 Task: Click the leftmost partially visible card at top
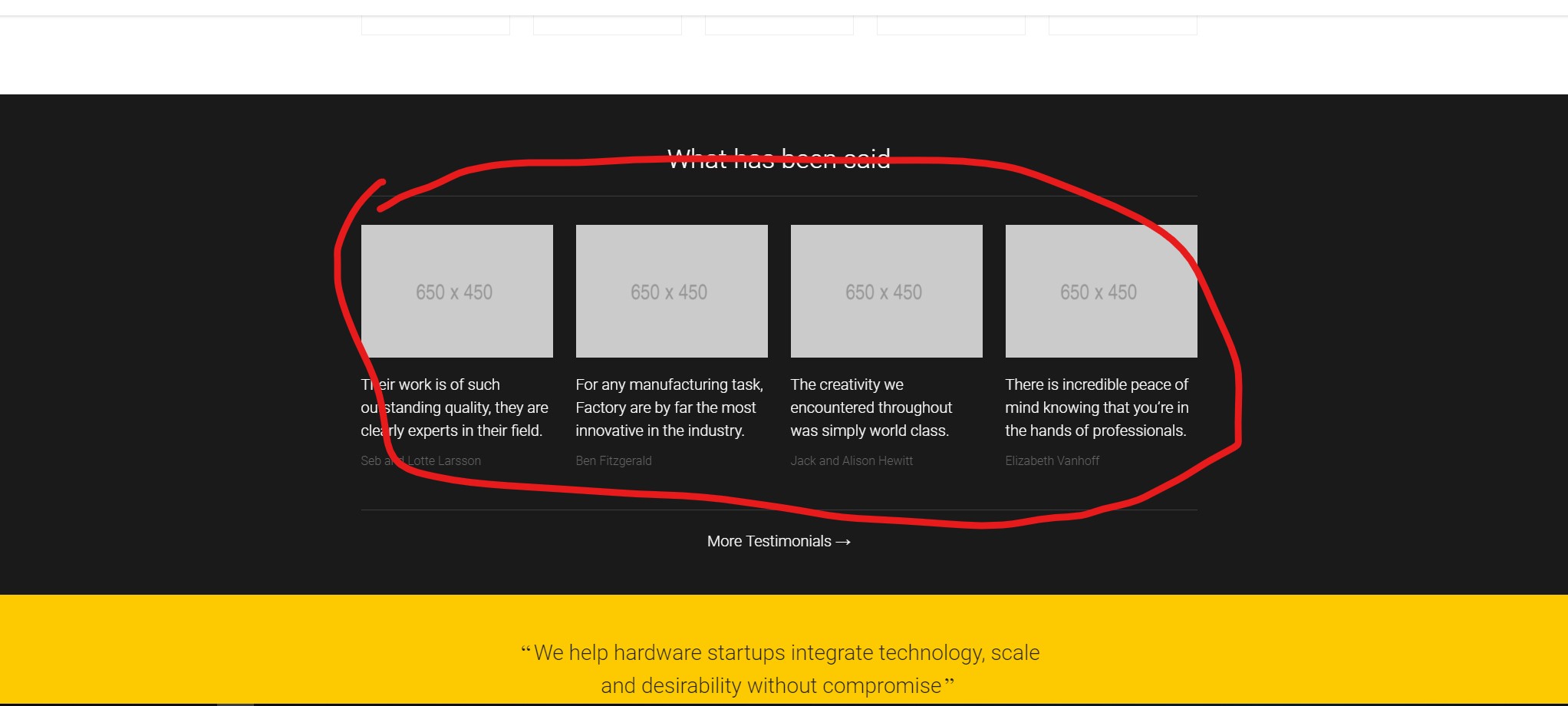point(435,26)
